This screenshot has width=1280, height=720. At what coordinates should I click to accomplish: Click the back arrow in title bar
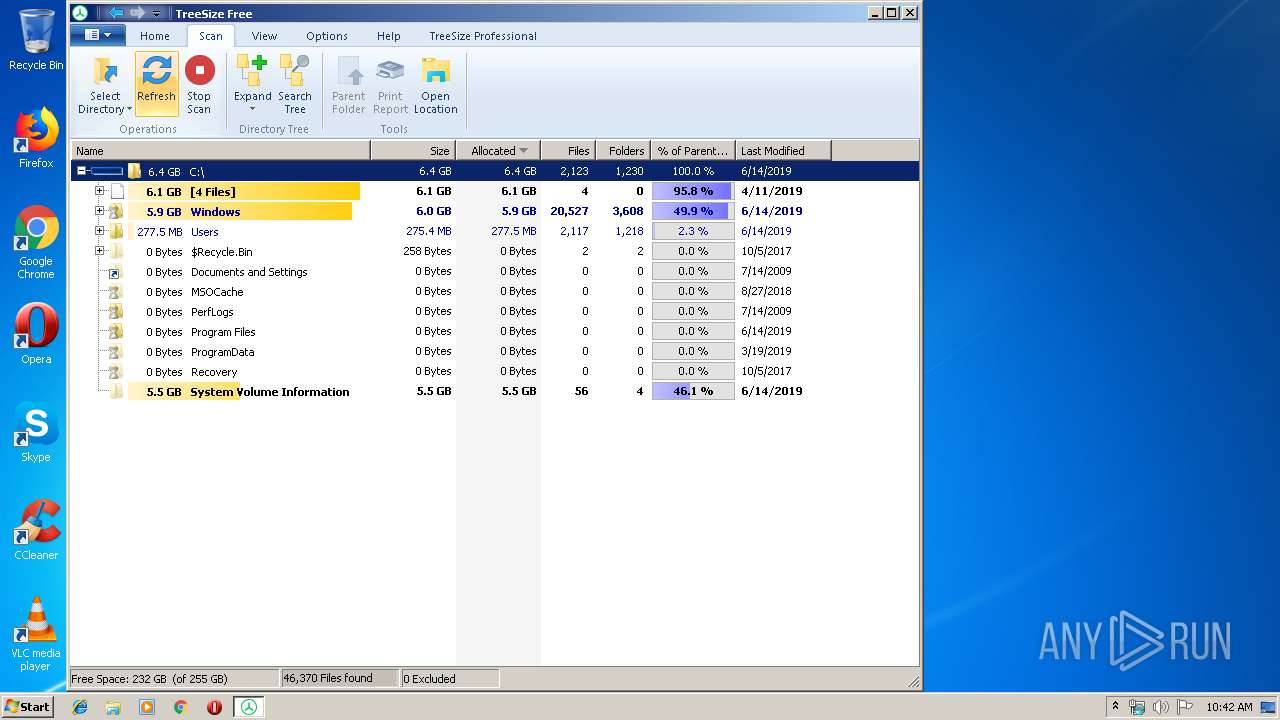click(x=114, y=13)
